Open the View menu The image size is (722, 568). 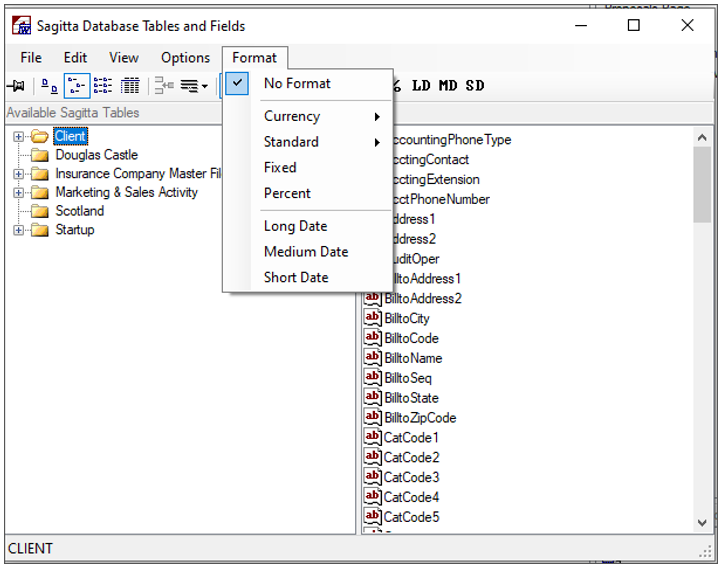[123, 58]
